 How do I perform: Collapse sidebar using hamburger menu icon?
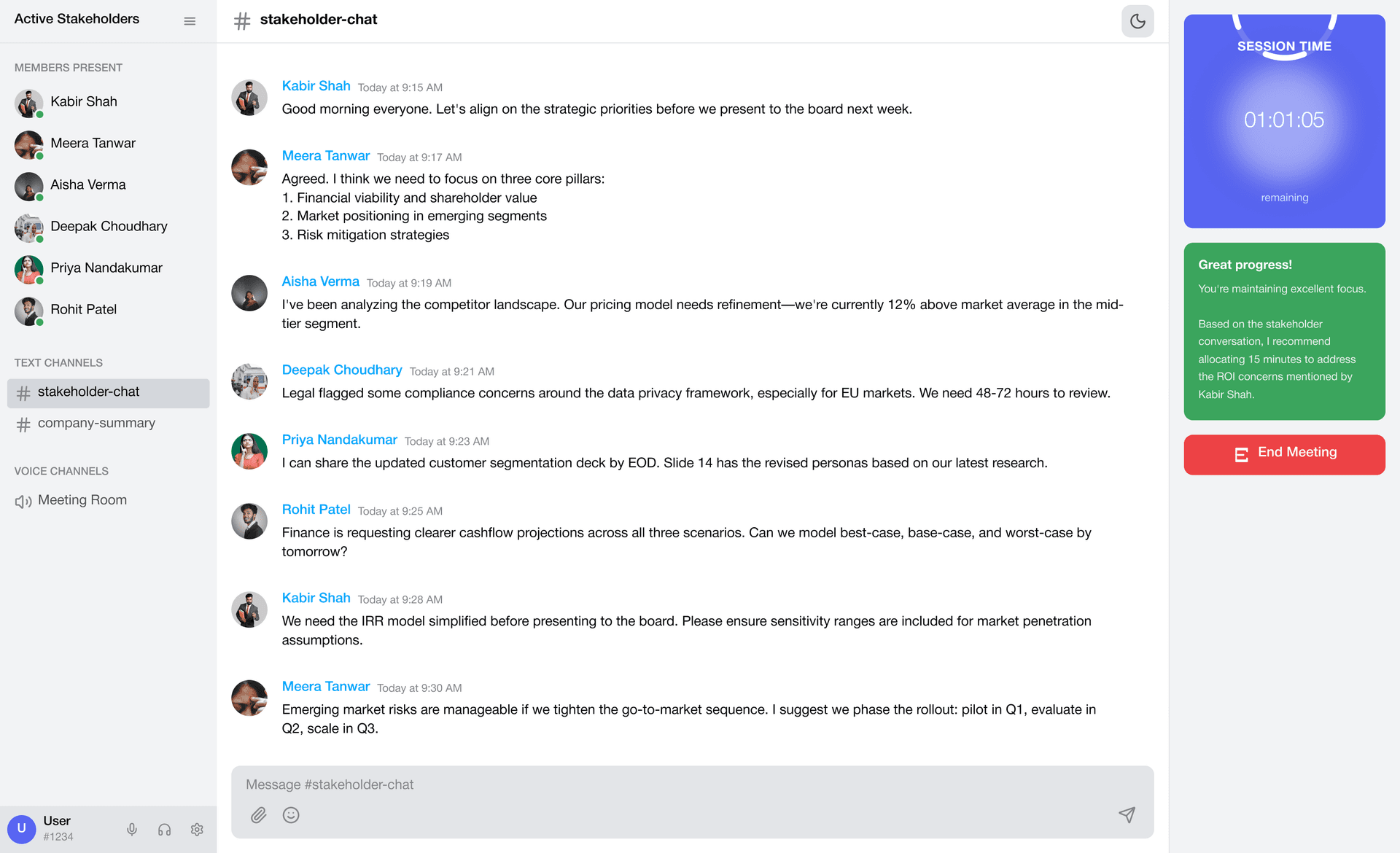coord(190,21)
